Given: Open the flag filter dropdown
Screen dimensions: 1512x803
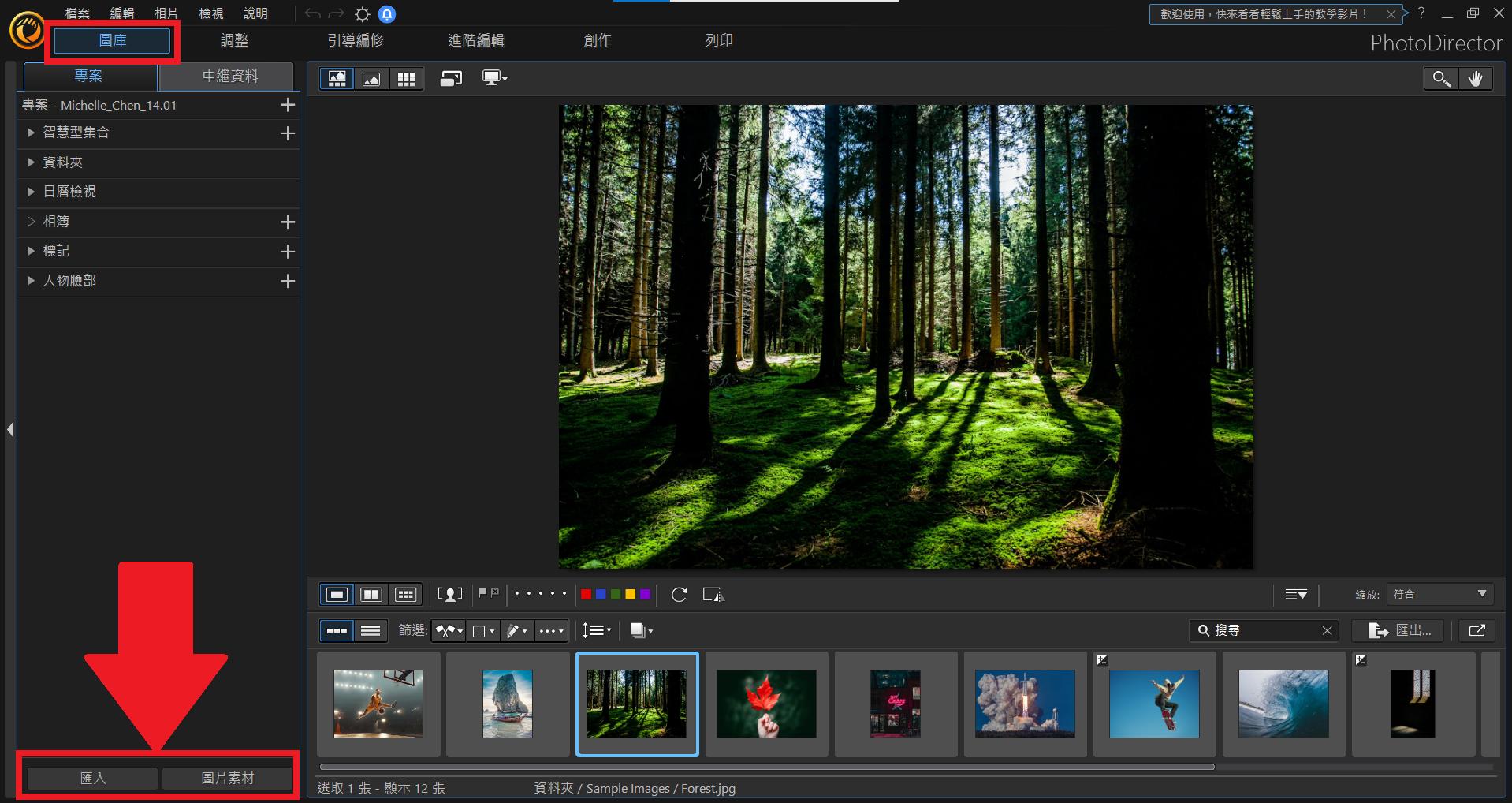Looking at the screenshot, I should [x=449, y=630].
